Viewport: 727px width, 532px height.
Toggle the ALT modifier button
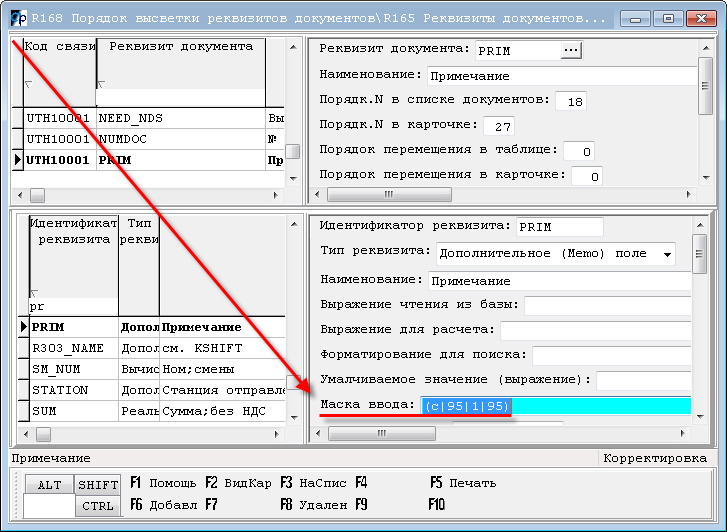coord(49,485)
